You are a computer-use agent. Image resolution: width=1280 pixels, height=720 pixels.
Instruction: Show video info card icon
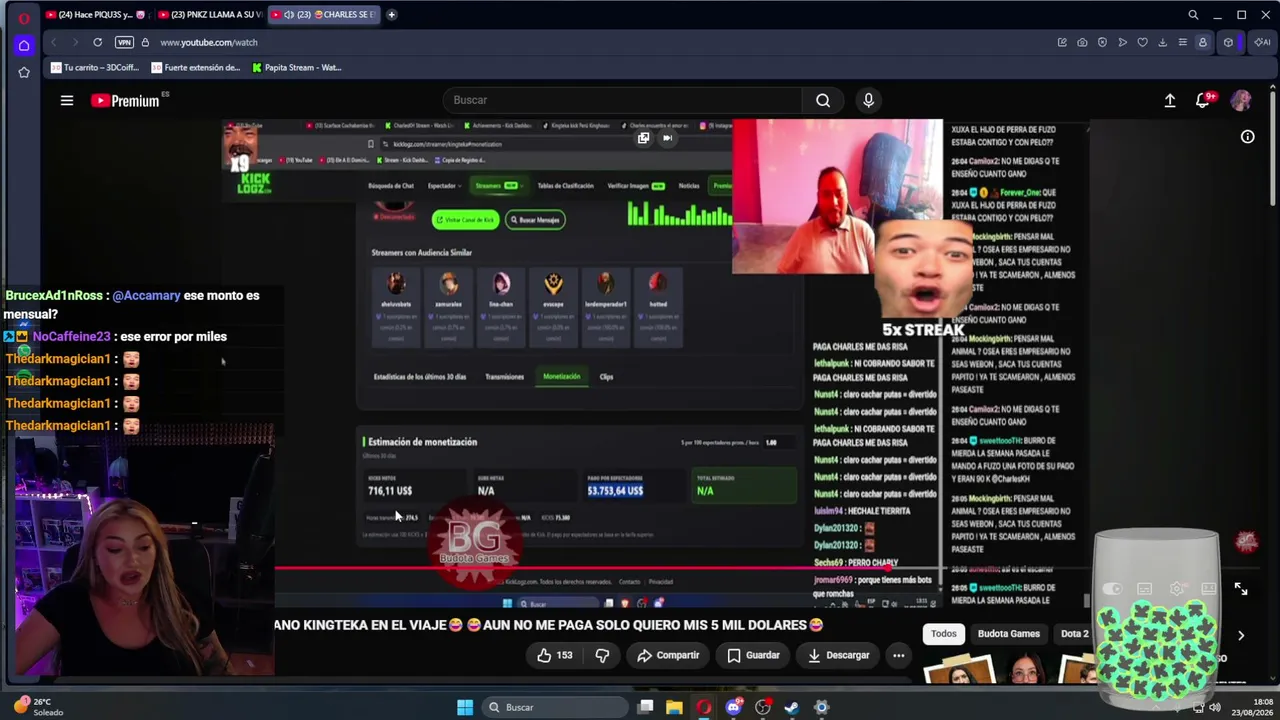tap(1248, 137)
